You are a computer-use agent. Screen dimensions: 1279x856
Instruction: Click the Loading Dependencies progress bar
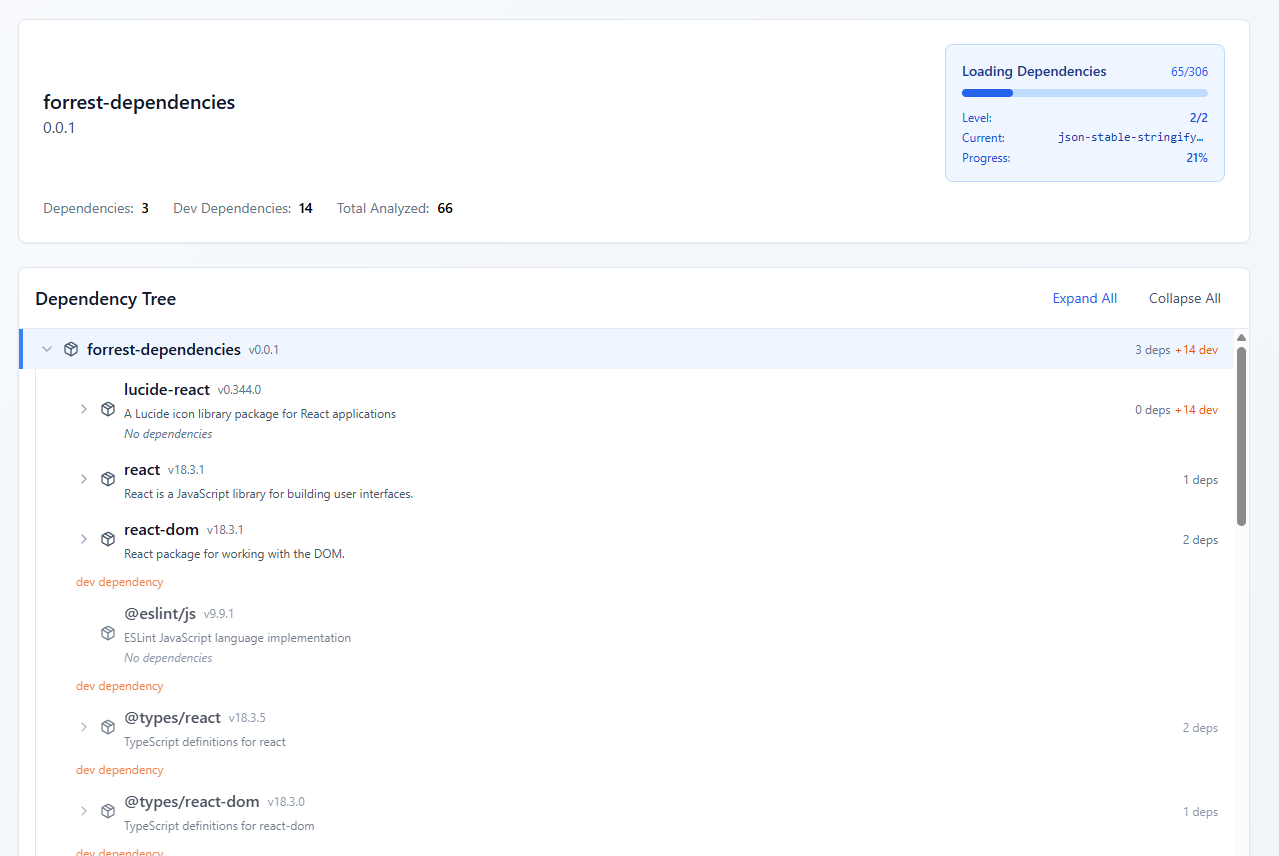1084,93
